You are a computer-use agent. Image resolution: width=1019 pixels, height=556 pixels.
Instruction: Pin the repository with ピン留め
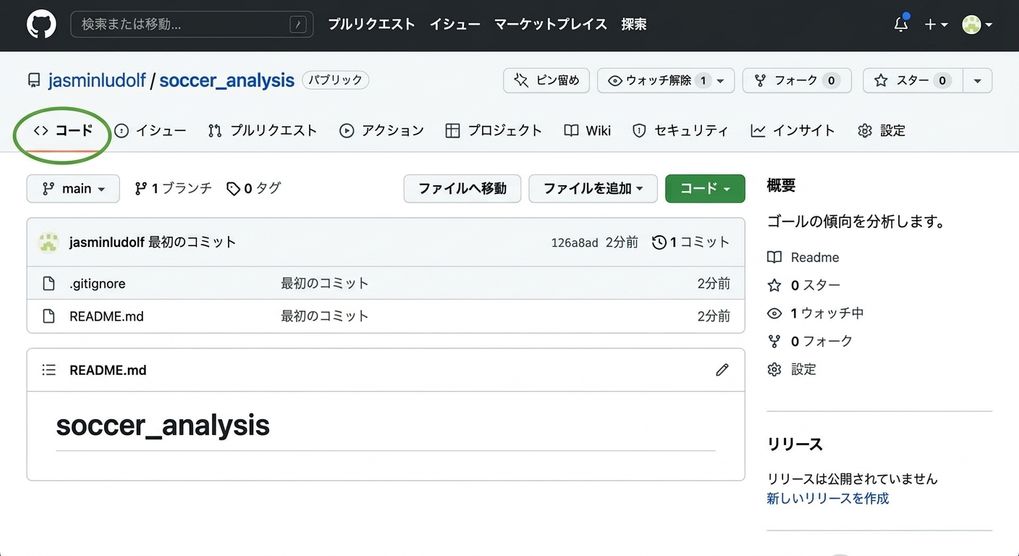coord(546,81)
